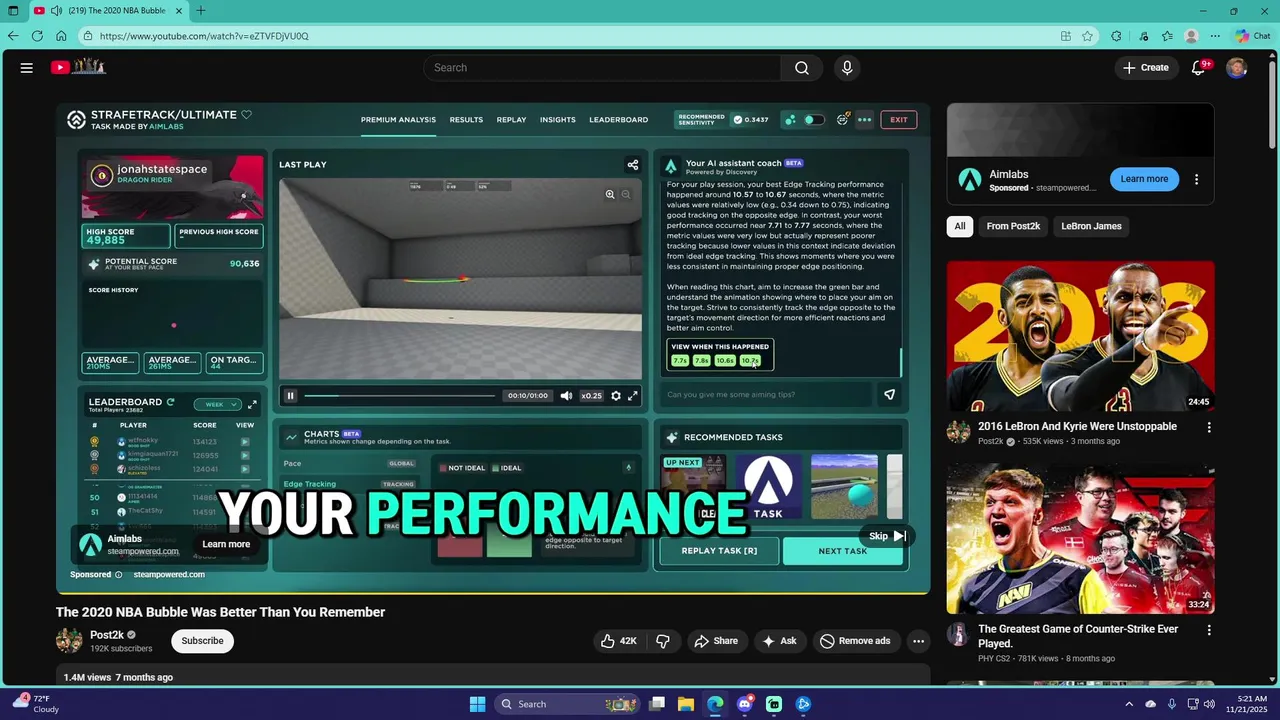Open options for Greatest Game of Counter-Strike video

point(1209,630)
